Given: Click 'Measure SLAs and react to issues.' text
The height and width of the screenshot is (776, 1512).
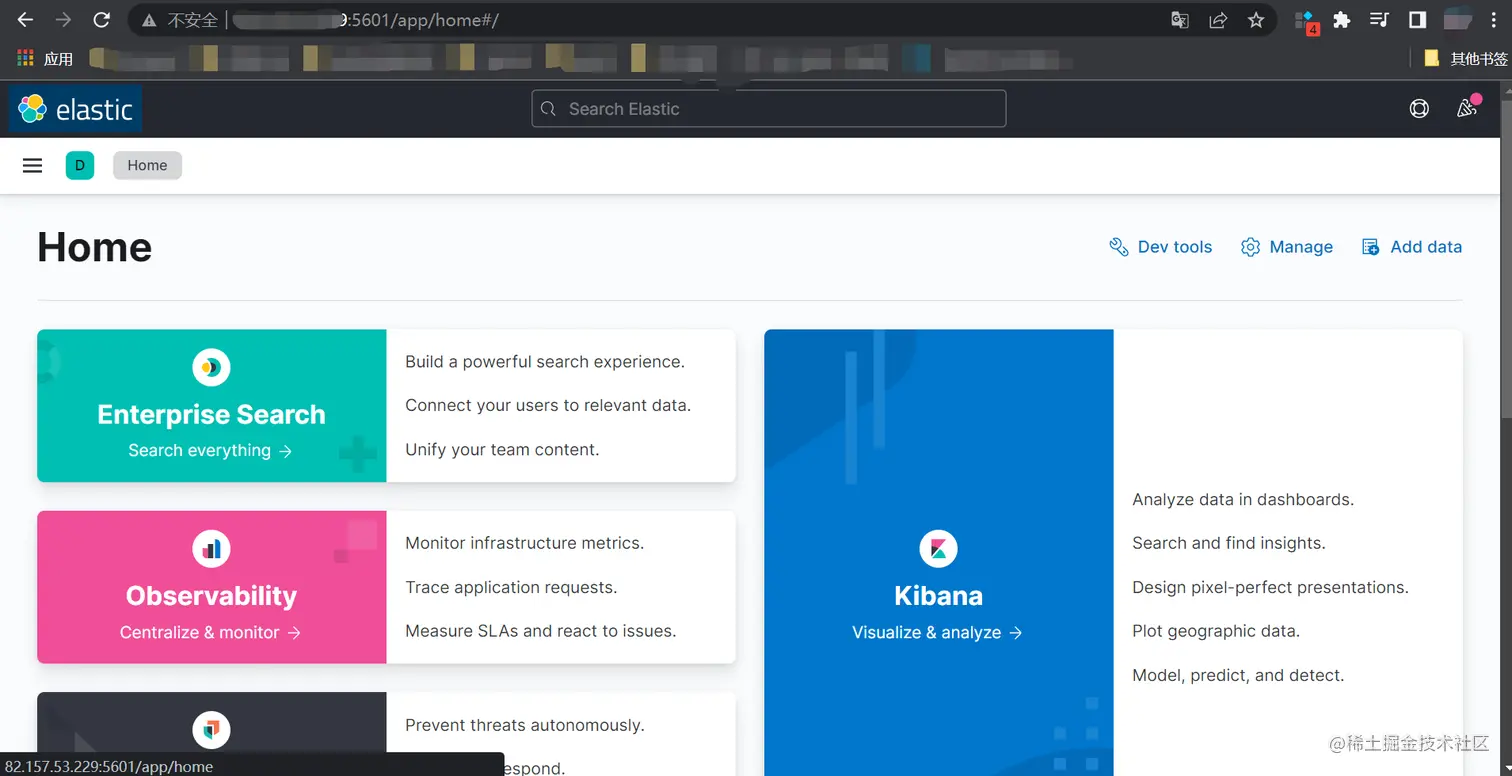Looking at the screenshot, I should click(x=541, y=631).
